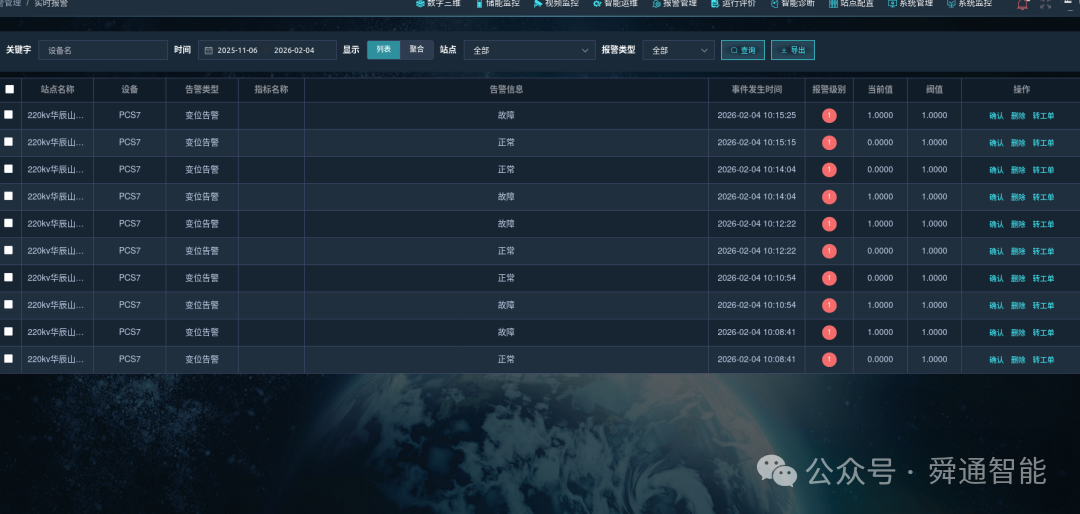The image size is (1080, 514).
Task: Switch the display mode to 列表
Action: click(x=384, y=50)
